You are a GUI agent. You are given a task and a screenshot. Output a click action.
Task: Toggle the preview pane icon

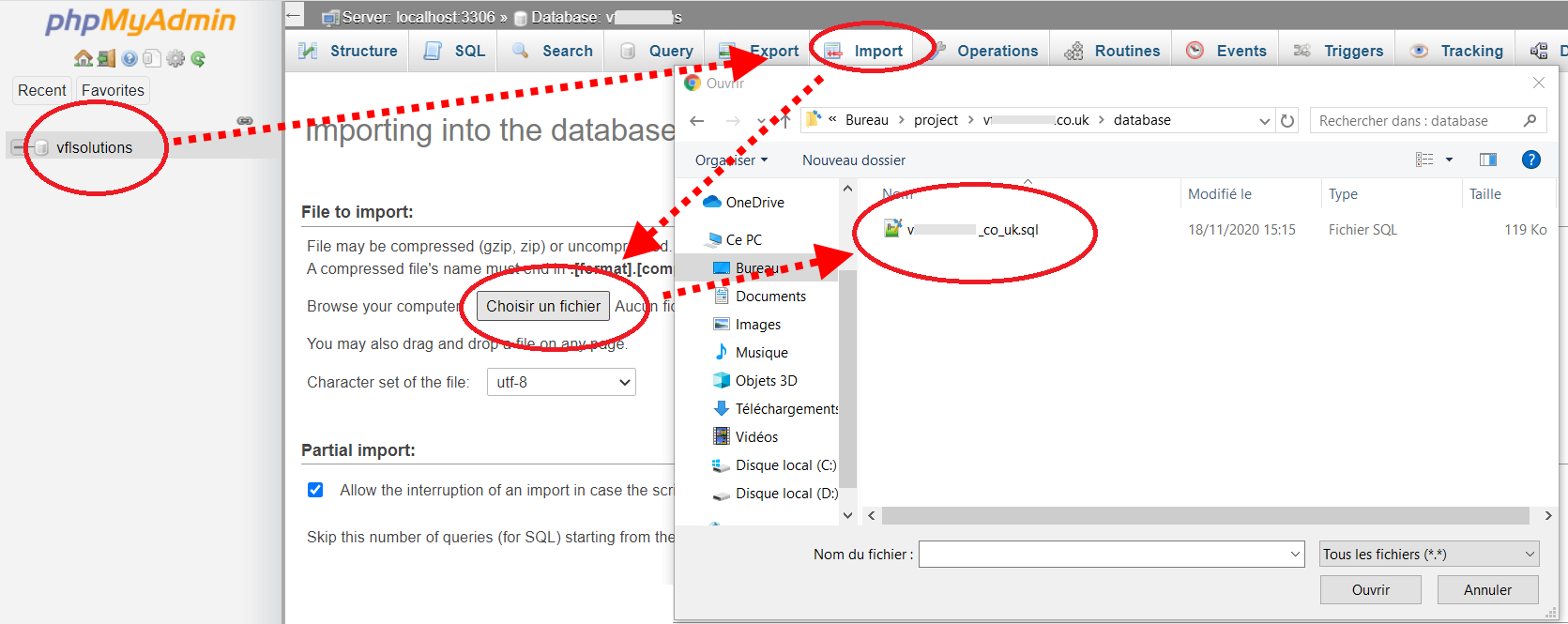[1487, 160]
